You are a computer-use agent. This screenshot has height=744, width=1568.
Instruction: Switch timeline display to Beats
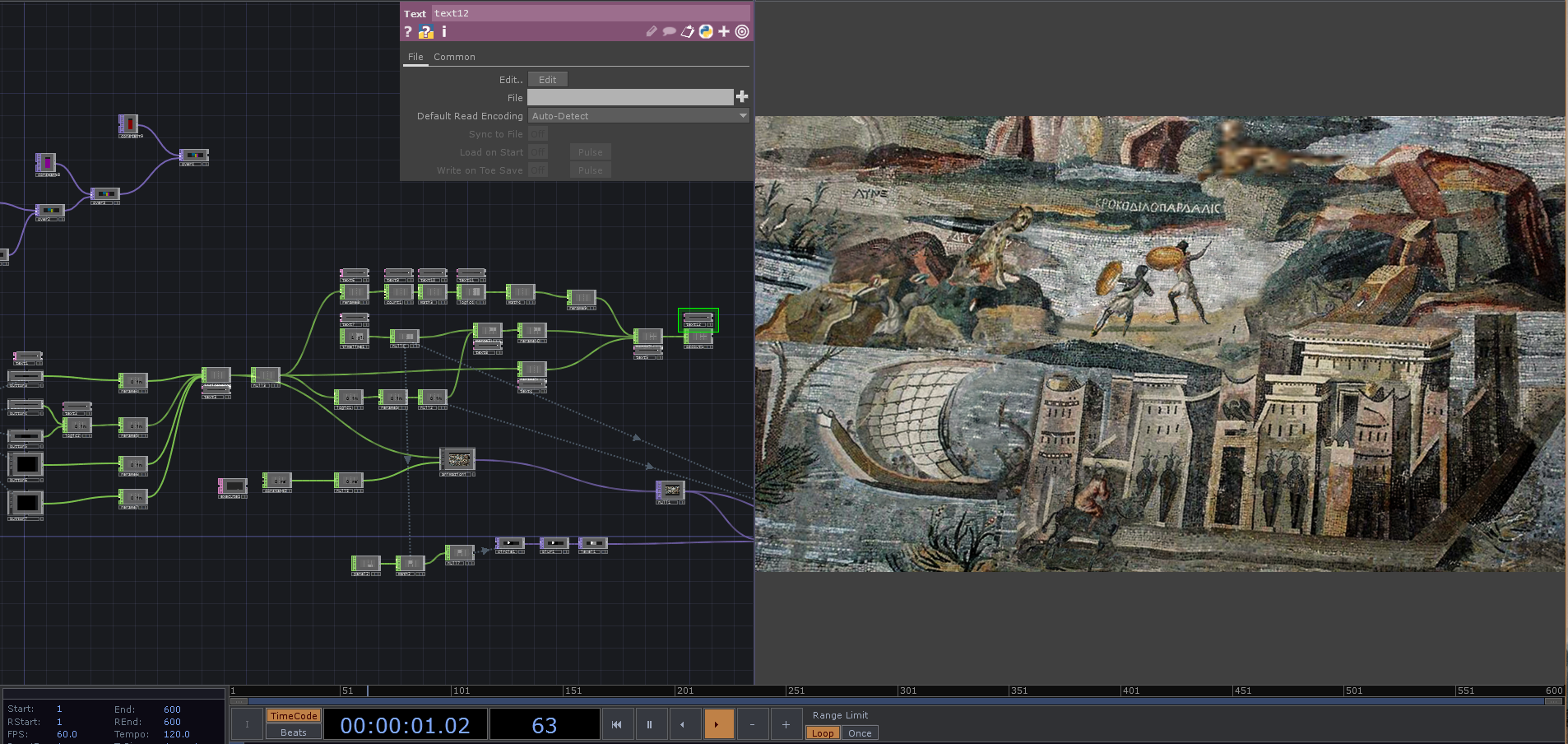click(x=293, y=732)
